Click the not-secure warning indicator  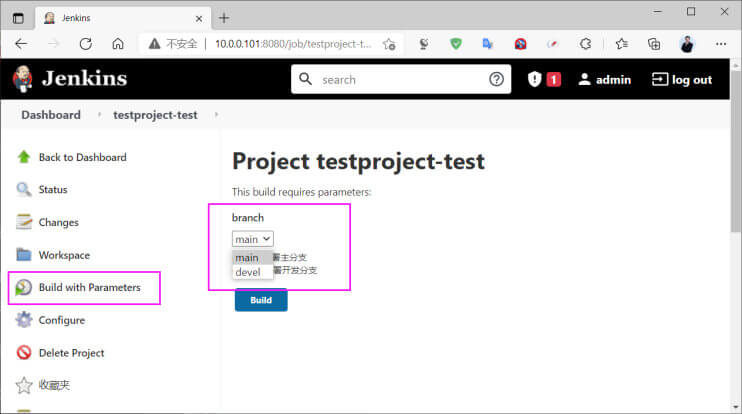pos(173,44)
